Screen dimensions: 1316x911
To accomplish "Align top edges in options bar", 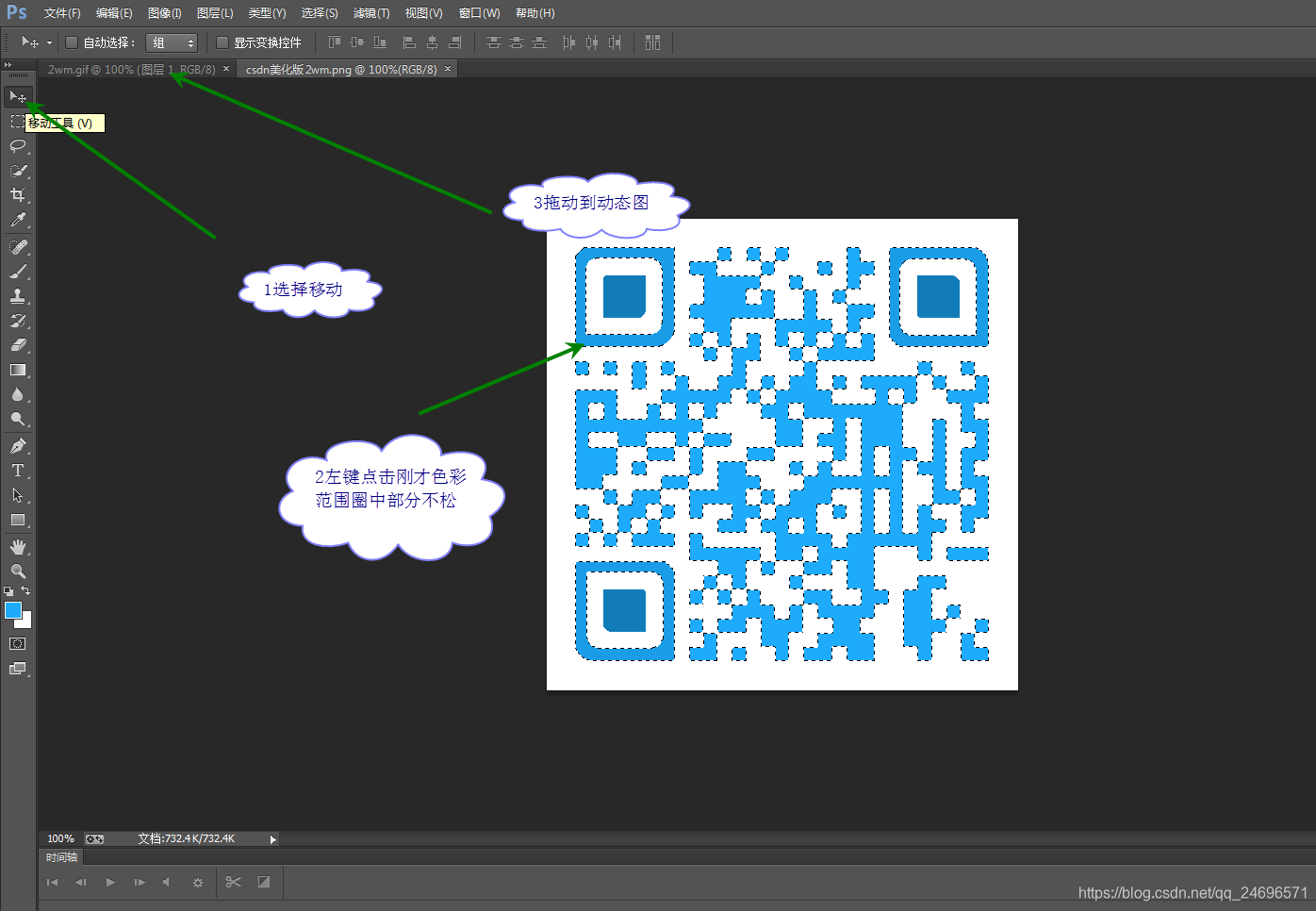I will coord(334,42).
